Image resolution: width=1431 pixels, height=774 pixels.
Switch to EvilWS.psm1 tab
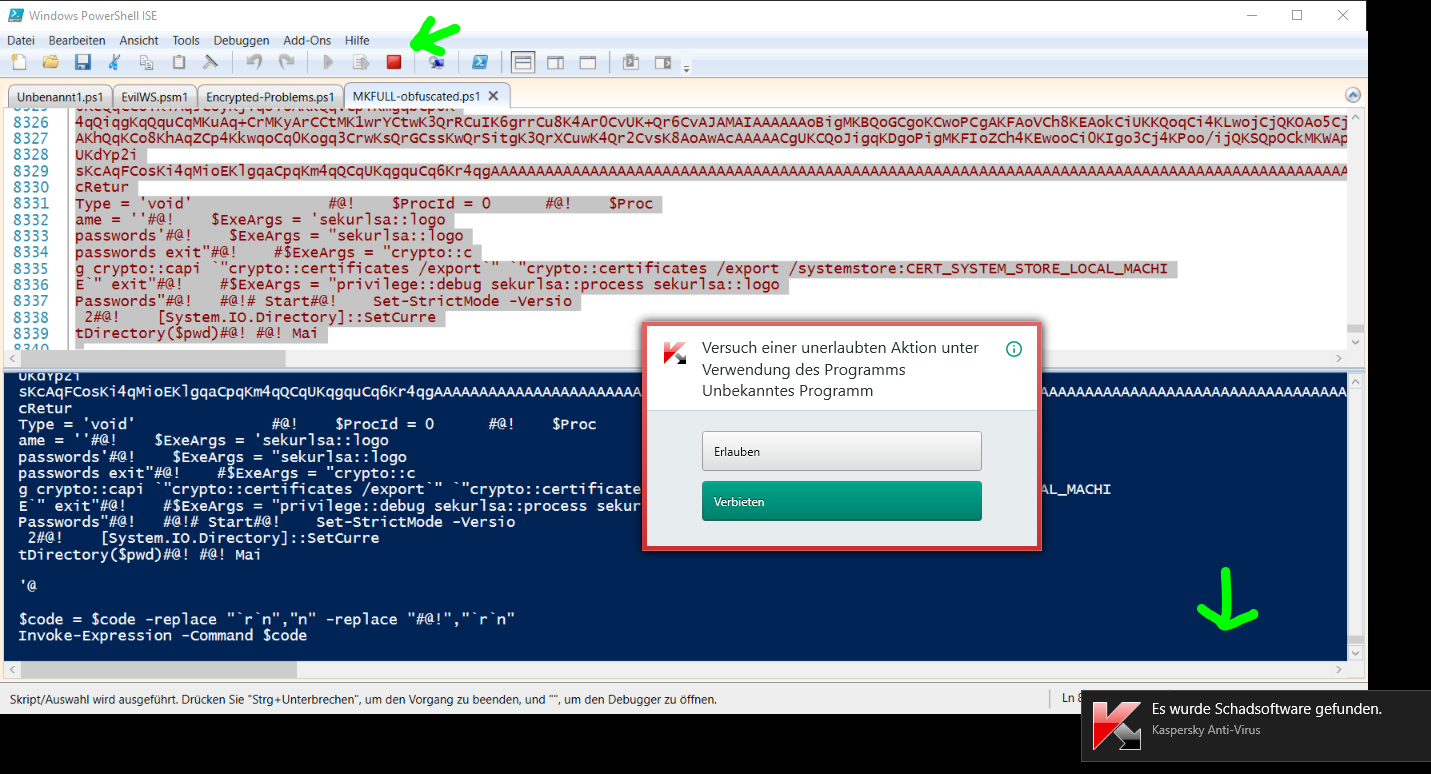click(153, 97)
